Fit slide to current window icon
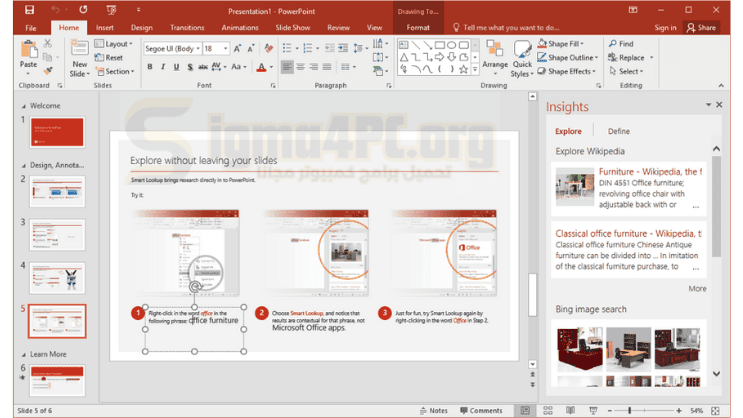Viewport: 743px width, 418px height. point(715,410)
